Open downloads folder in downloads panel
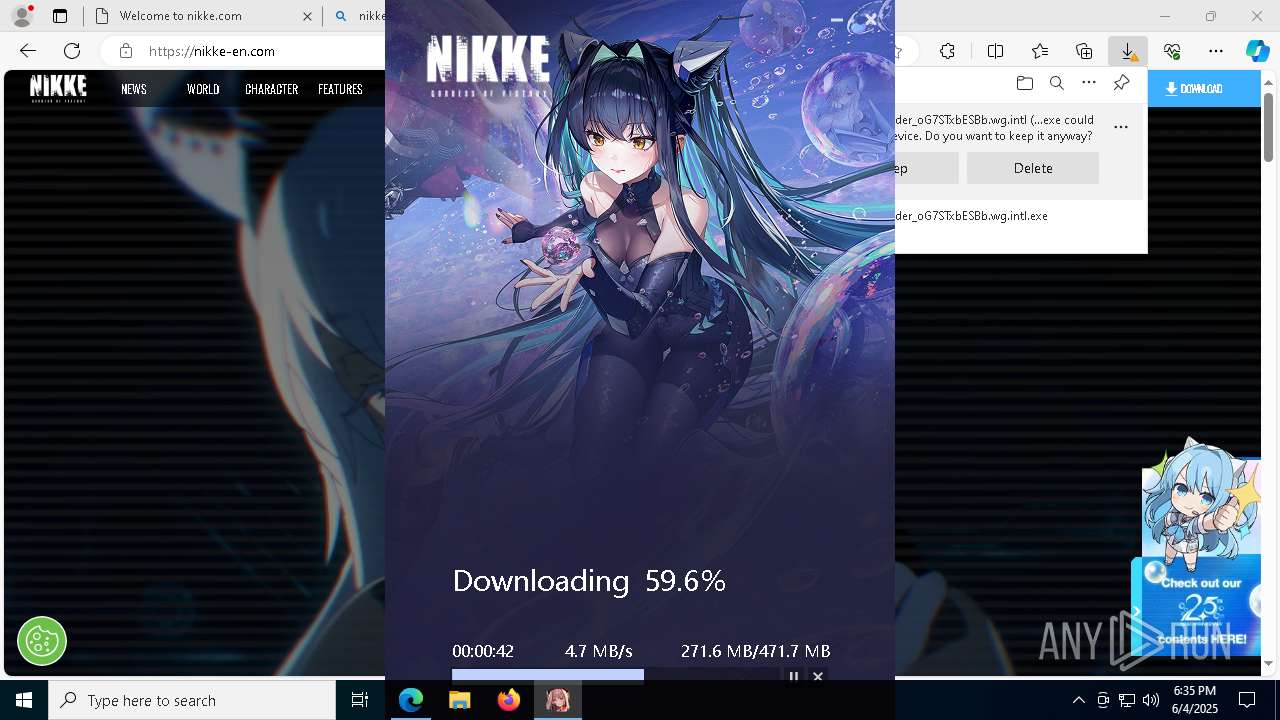This screenshot has width=1280, height=720. tap(1024, 83)
